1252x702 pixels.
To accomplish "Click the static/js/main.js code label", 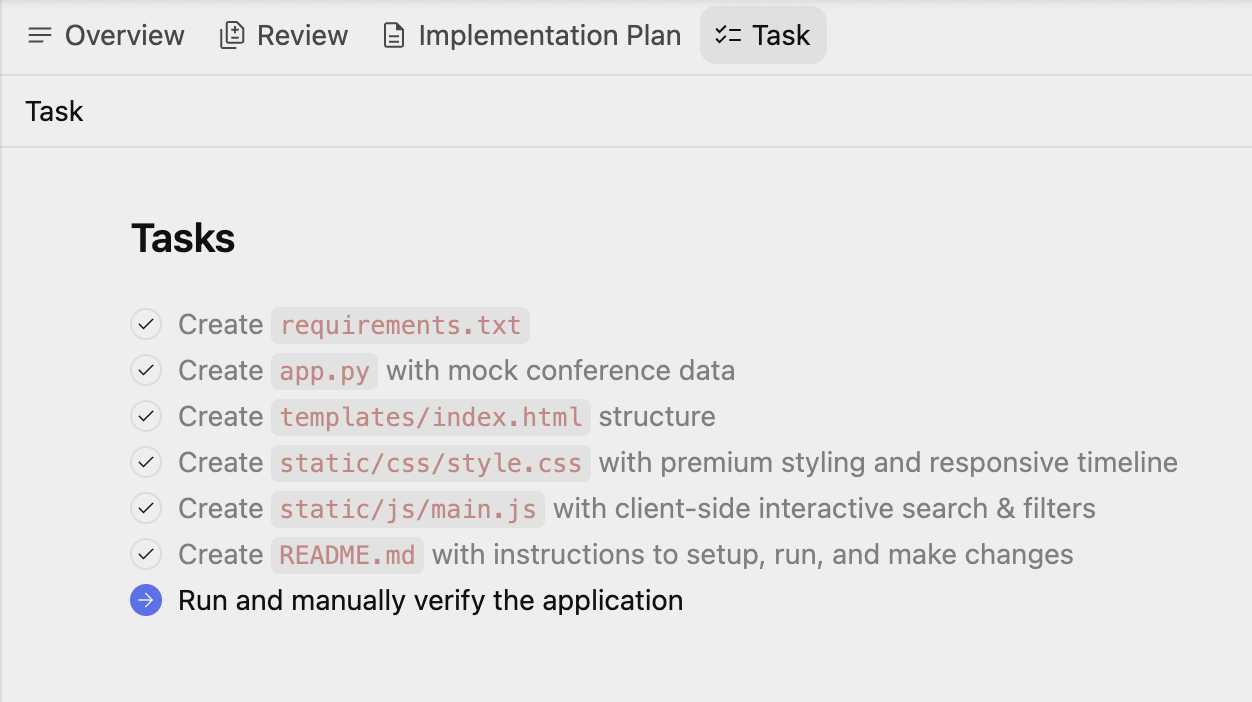I will (408, 509).
